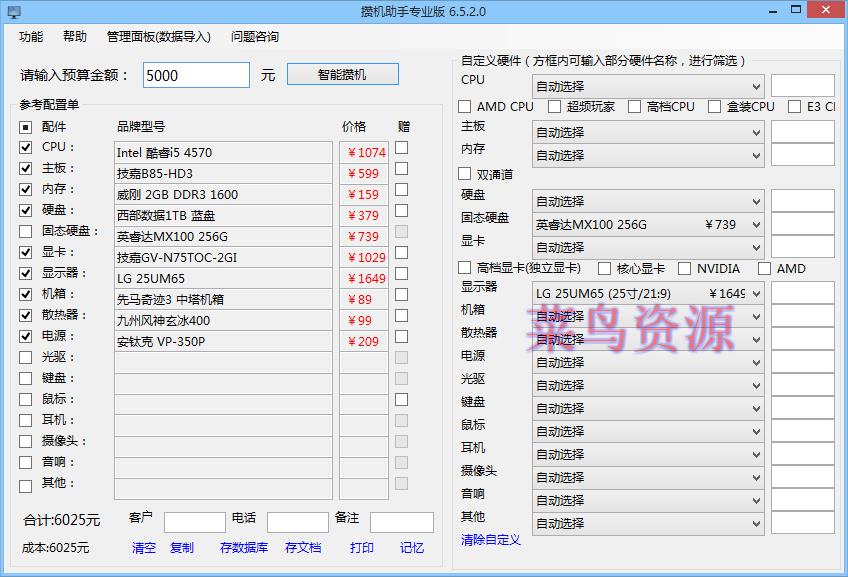Click the 技嘉B85-HD3 model field
Viewport: 848px width, 577px height.
point(223,174)
